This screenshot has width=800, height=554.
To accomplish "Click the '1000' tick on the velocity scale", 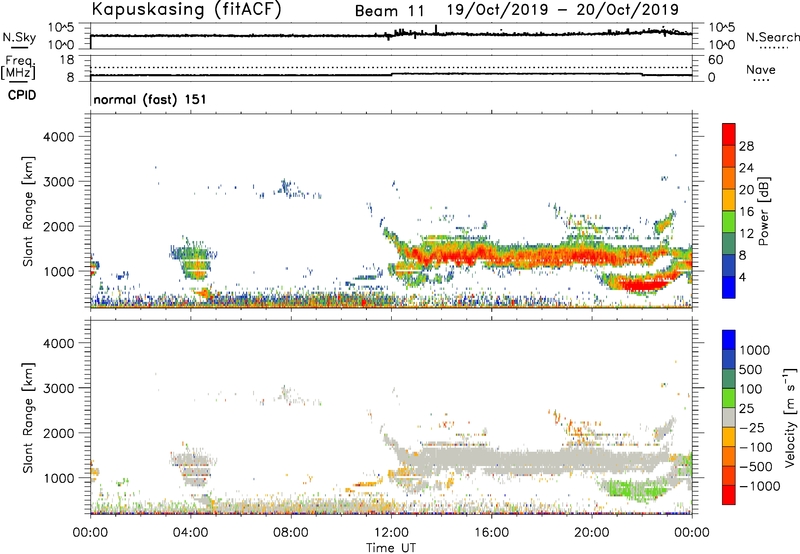I will coord(755,350).
